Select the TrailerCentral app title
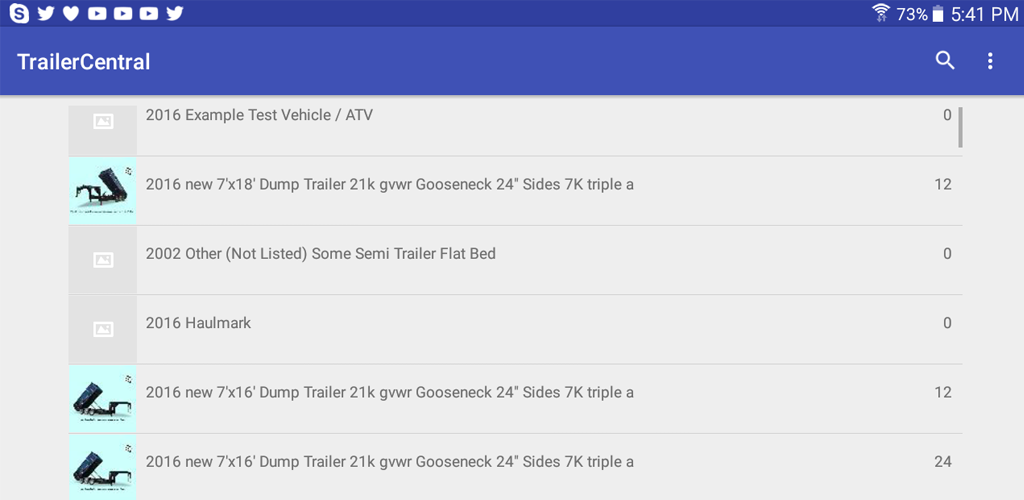Screen dimensions: 1024x500 tap(84, 61)
